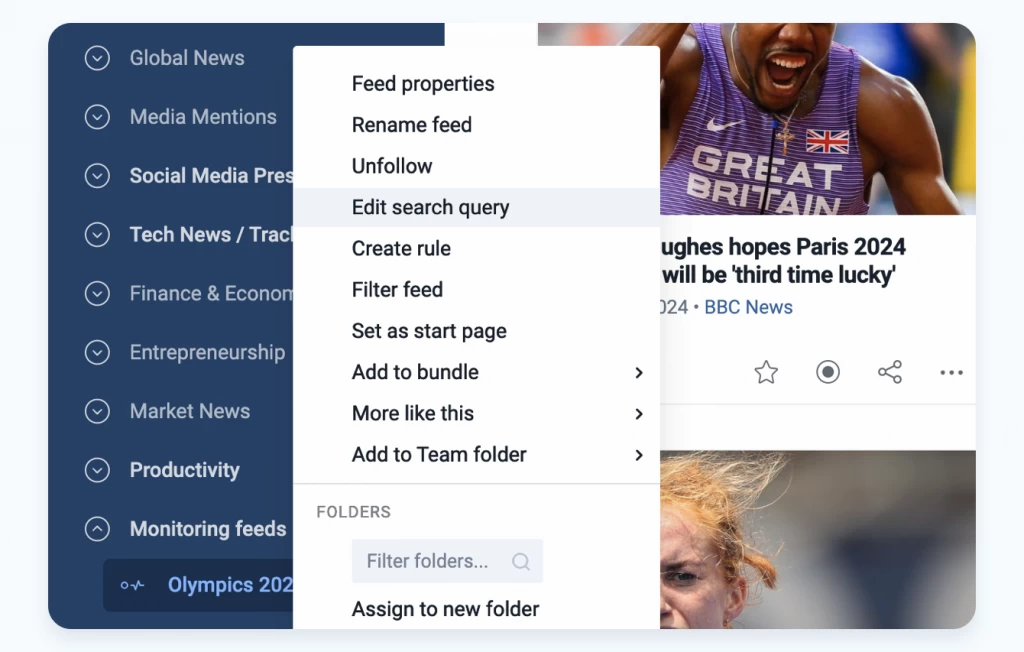This screenshot has width=1024, height=652.
Task: Click the Olympics 2024 feed icon
Action: pos(133,584)
